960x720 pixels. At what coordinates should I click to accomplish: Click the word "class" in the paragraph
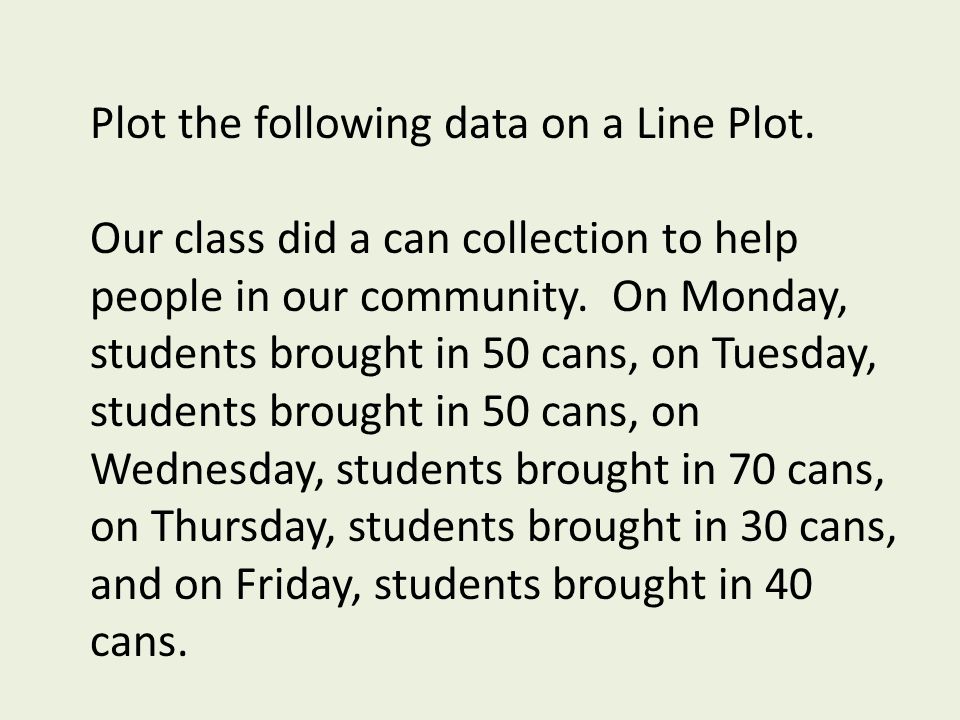pyautogui.click(x=219, y=239)
